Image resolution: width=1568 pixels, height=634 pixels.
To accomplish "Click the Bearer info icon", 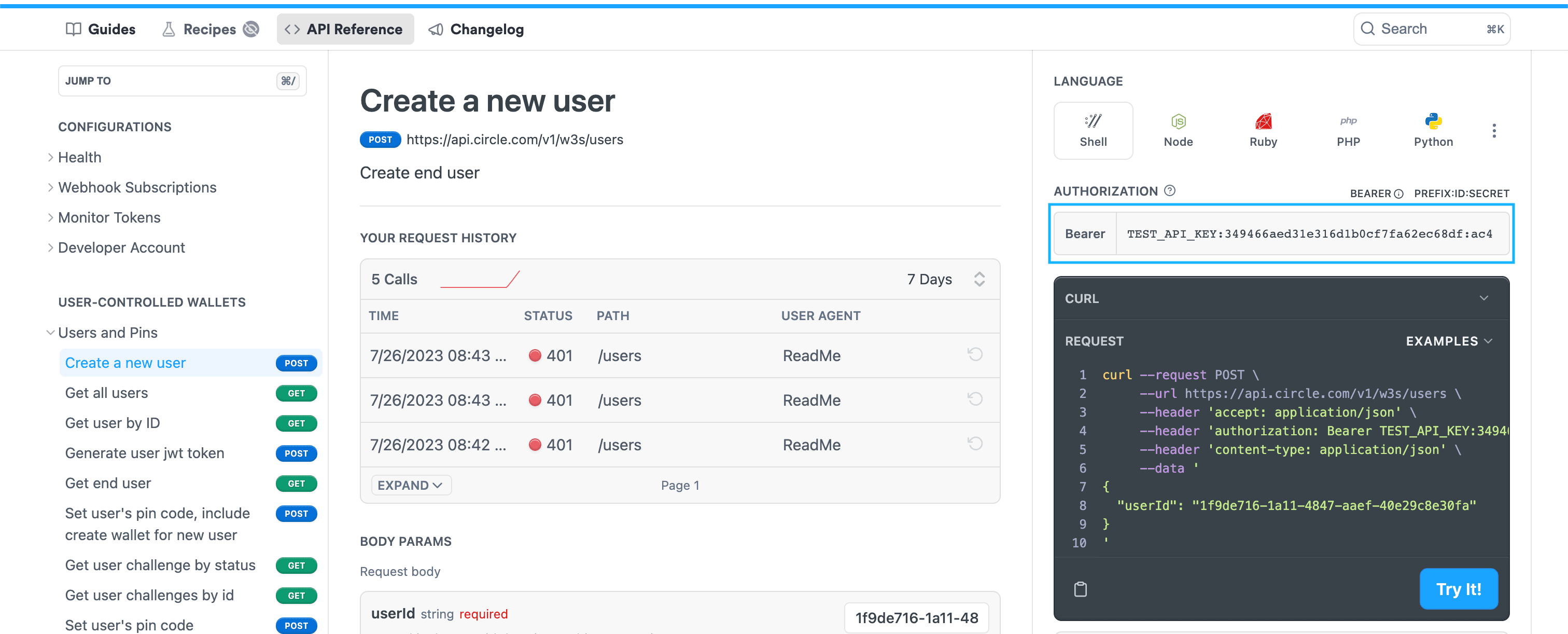I will 1398,194.
